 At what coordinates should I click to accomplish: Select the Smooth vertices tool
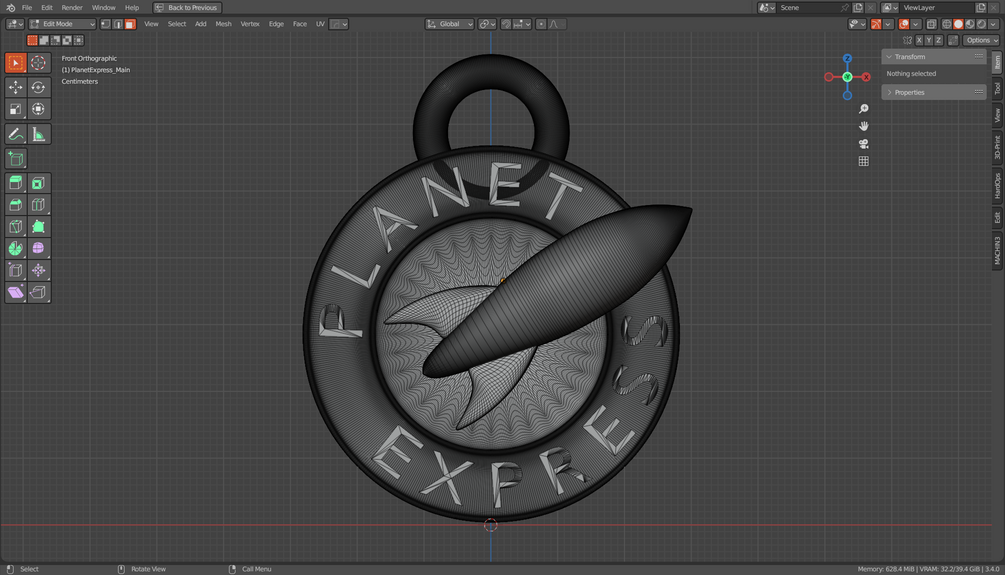tap(38, 249)
